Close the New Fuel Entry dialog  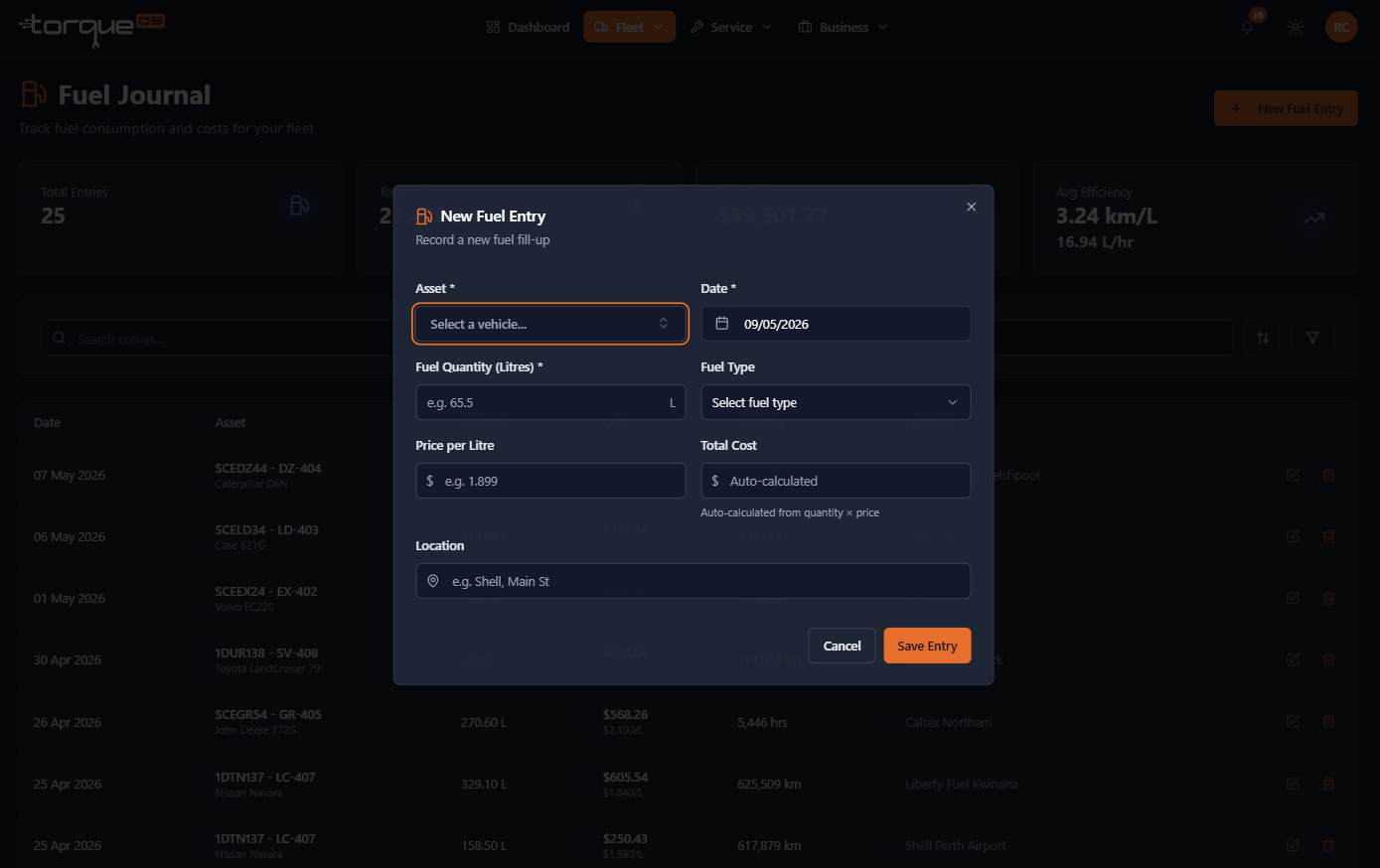click(x=972, y=207)
